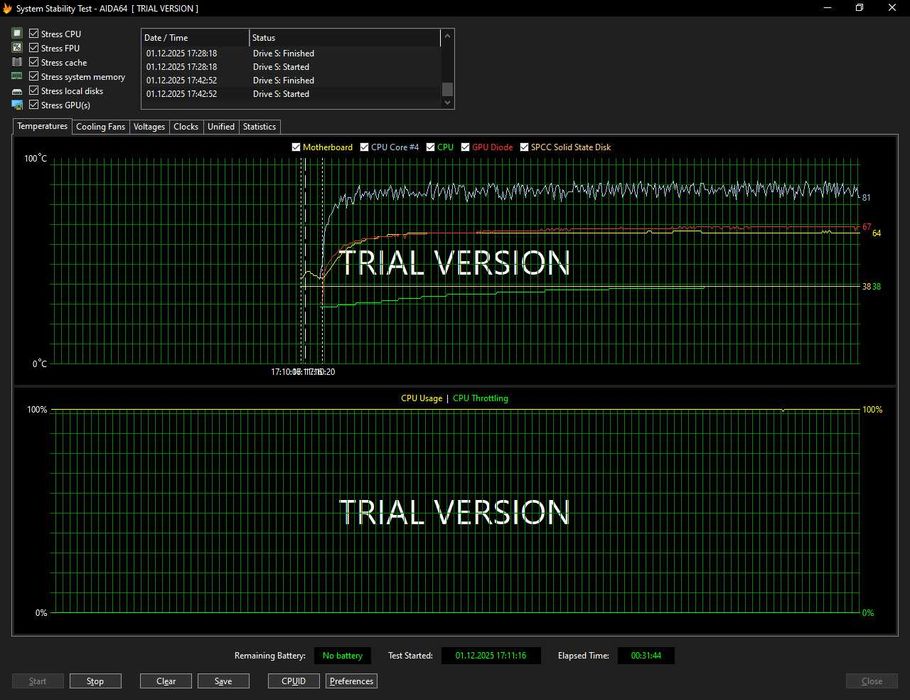Open the Cooling Fans tab
The width and height of the screenshot is (910, 700).
pos(100,127)
